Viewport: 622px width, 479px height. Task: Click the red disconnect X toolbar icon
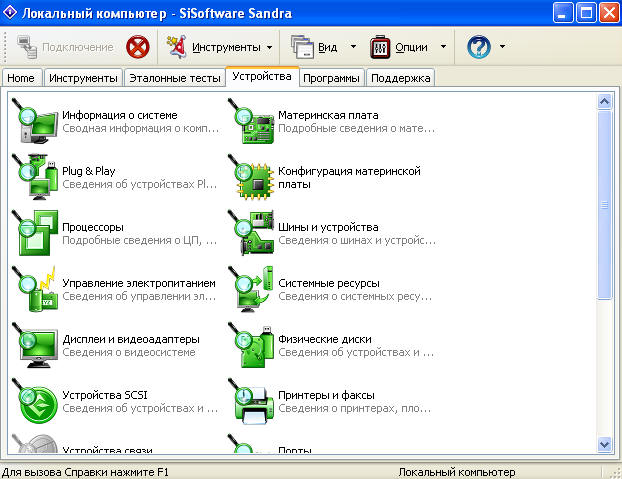tap(138, 47)
